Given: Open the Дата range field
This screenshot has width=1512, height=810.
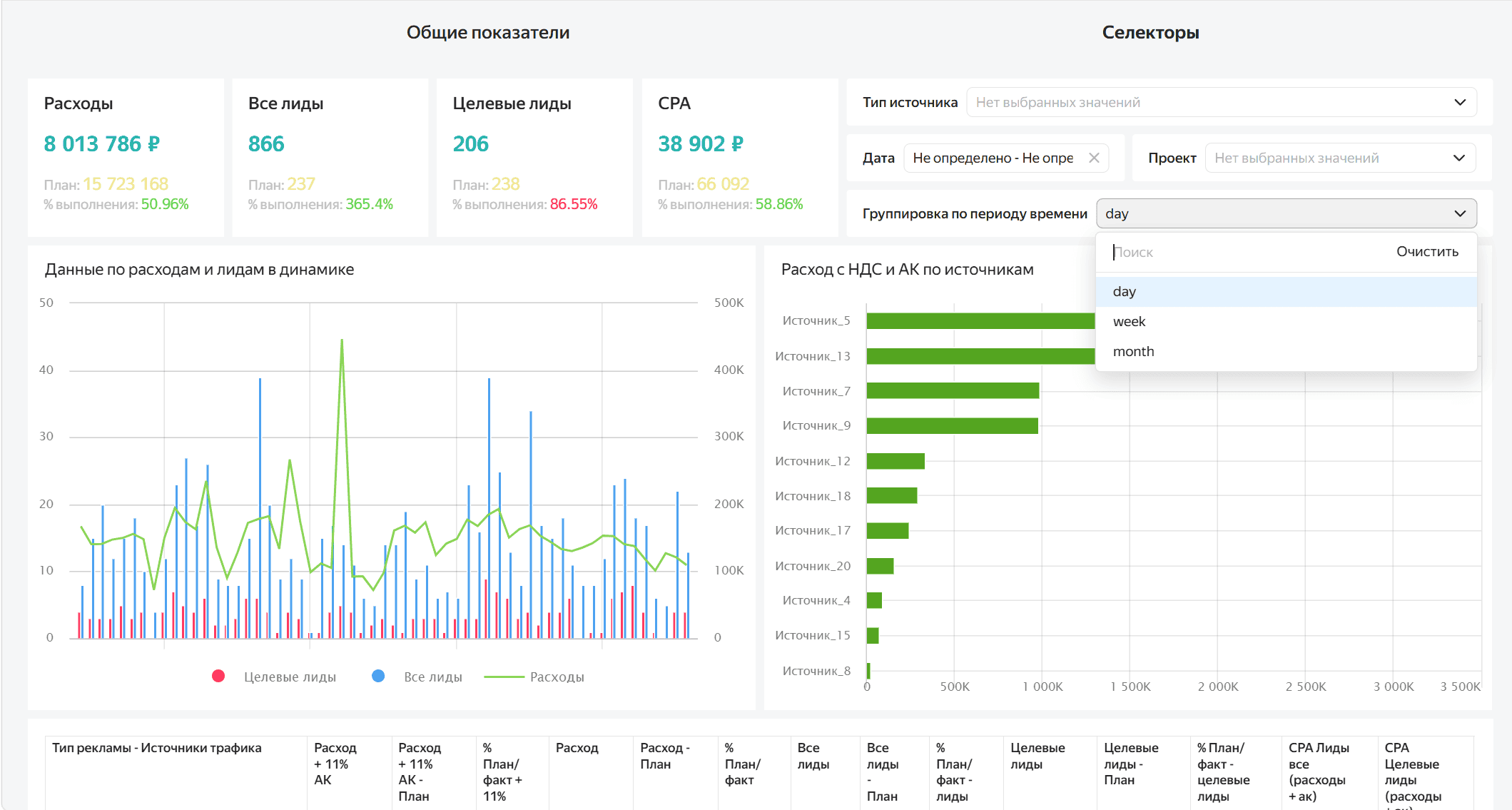Looking at the screenshot, I should [993, 158].
